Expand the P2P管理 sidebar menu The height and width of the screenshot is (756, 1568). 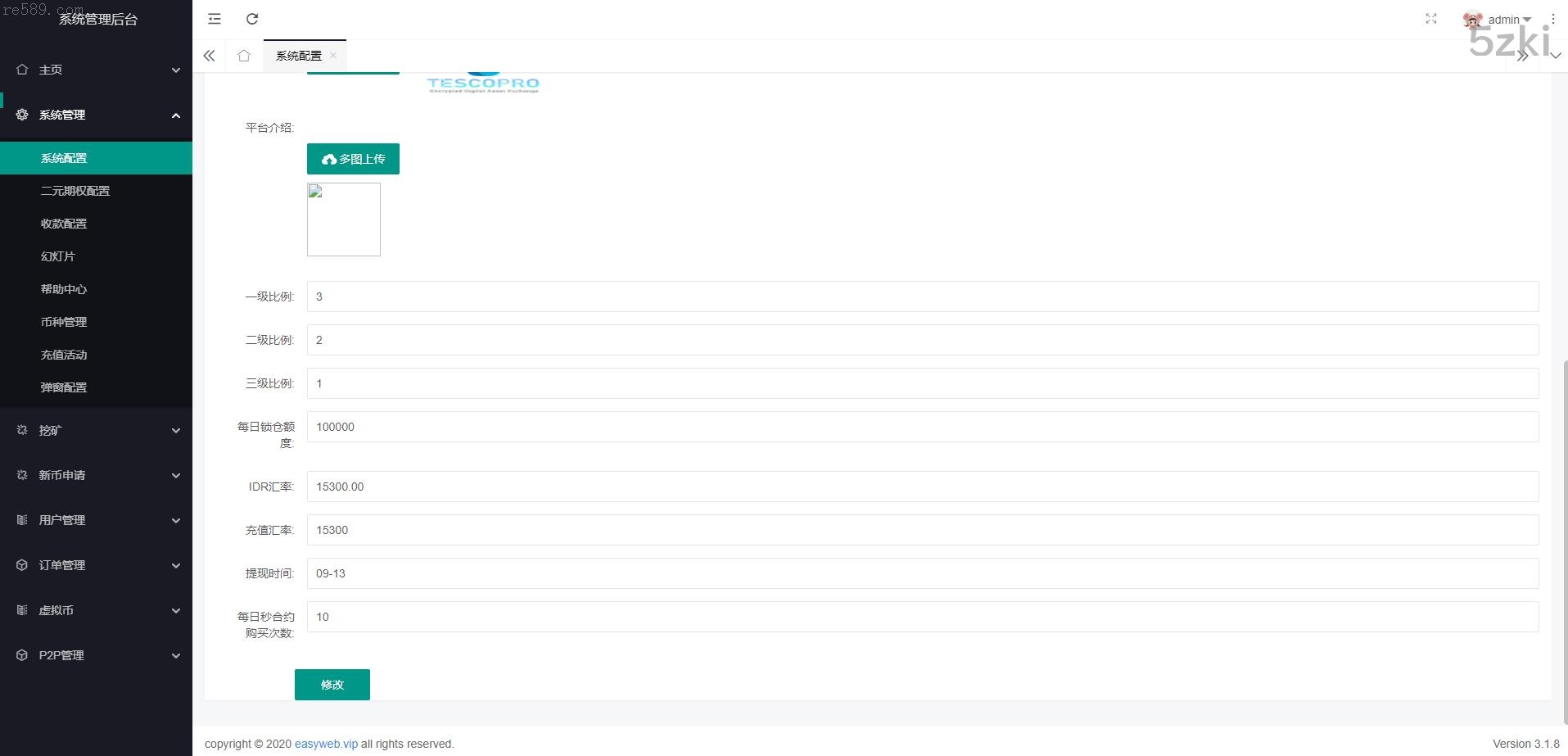96,655
